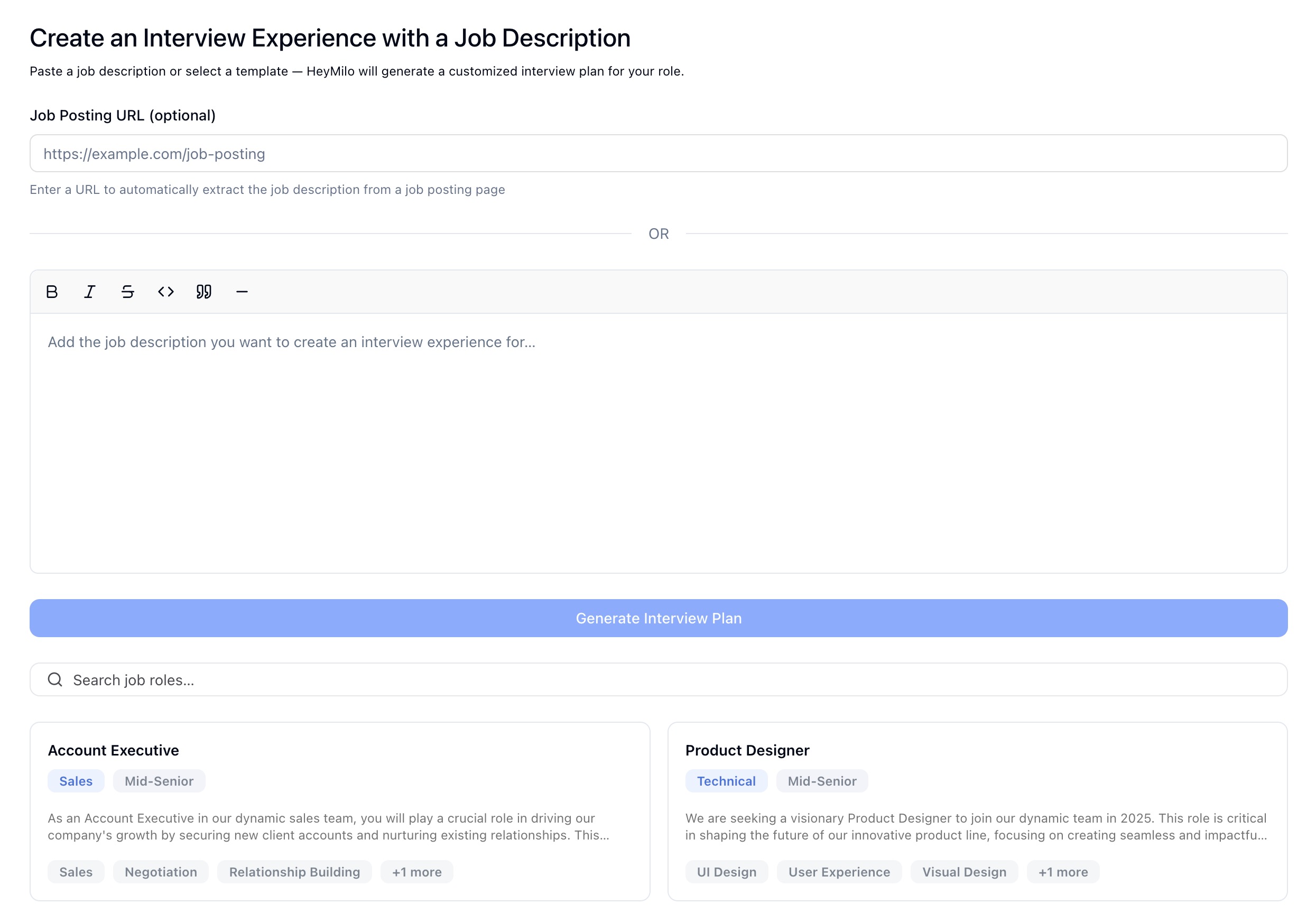The image size is (1316, 914).
Task: Focus the job description text area
Action: [657, 442]
